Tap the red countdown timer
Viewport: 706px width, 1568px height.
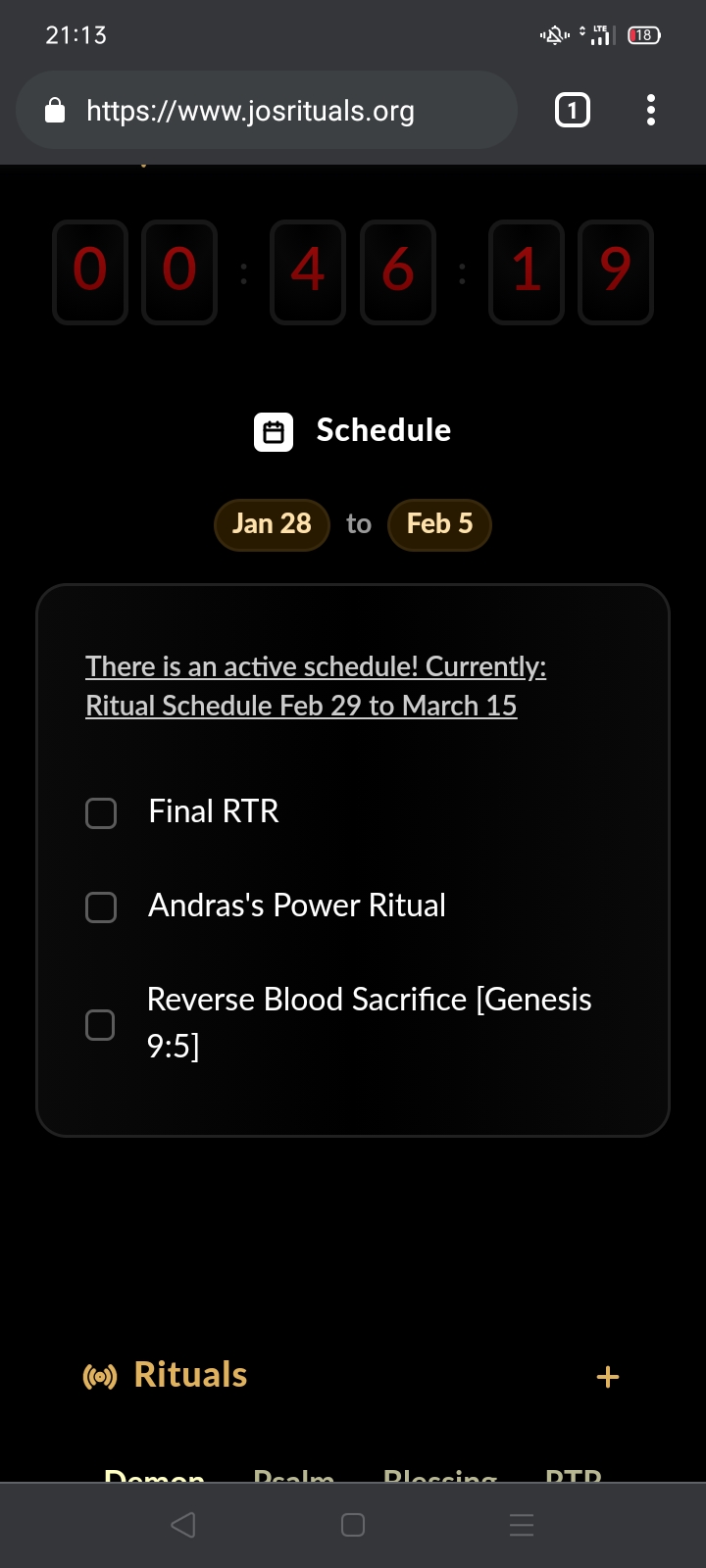click(x=353, y=271)
